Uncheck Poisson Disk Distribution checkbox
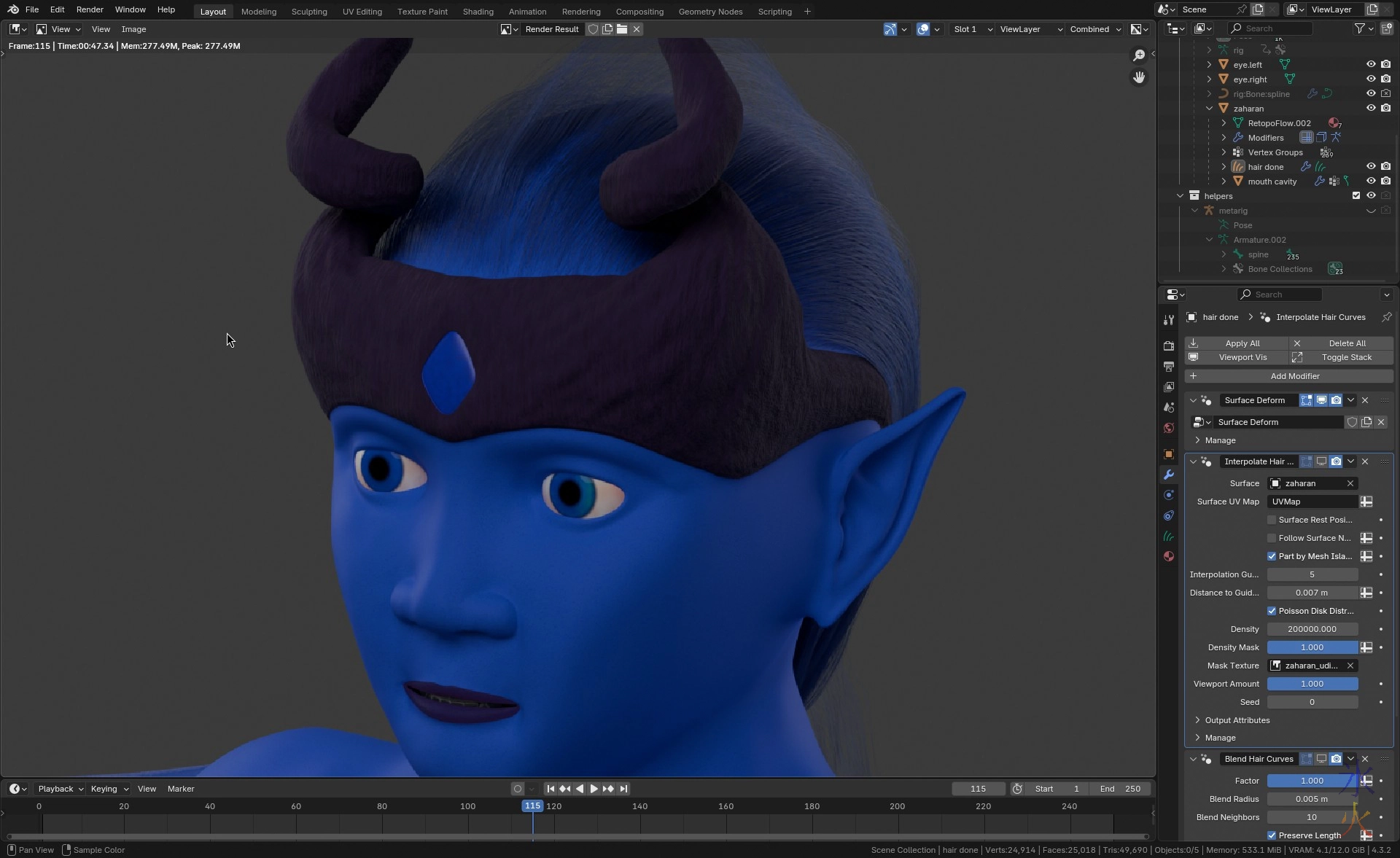The height and width of the screenshot is (858, 1400). (1272, 611)
